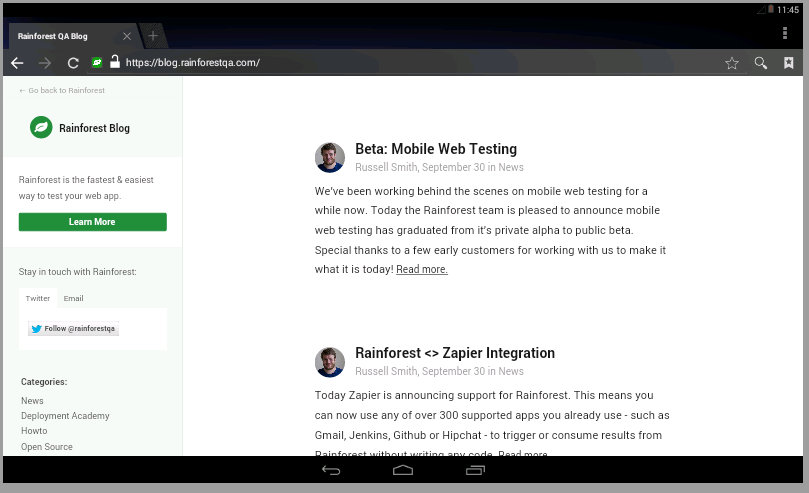Tap Android recent apps button
Screen dimensions: 809x493
click(x=475, y=470)
